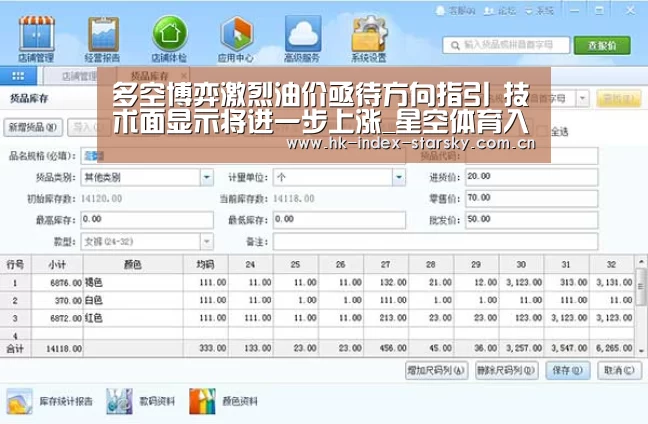This screenshot has width=648, height=424.
Task: Select the 红色 color cell in row 3
Action: point(133,318)
